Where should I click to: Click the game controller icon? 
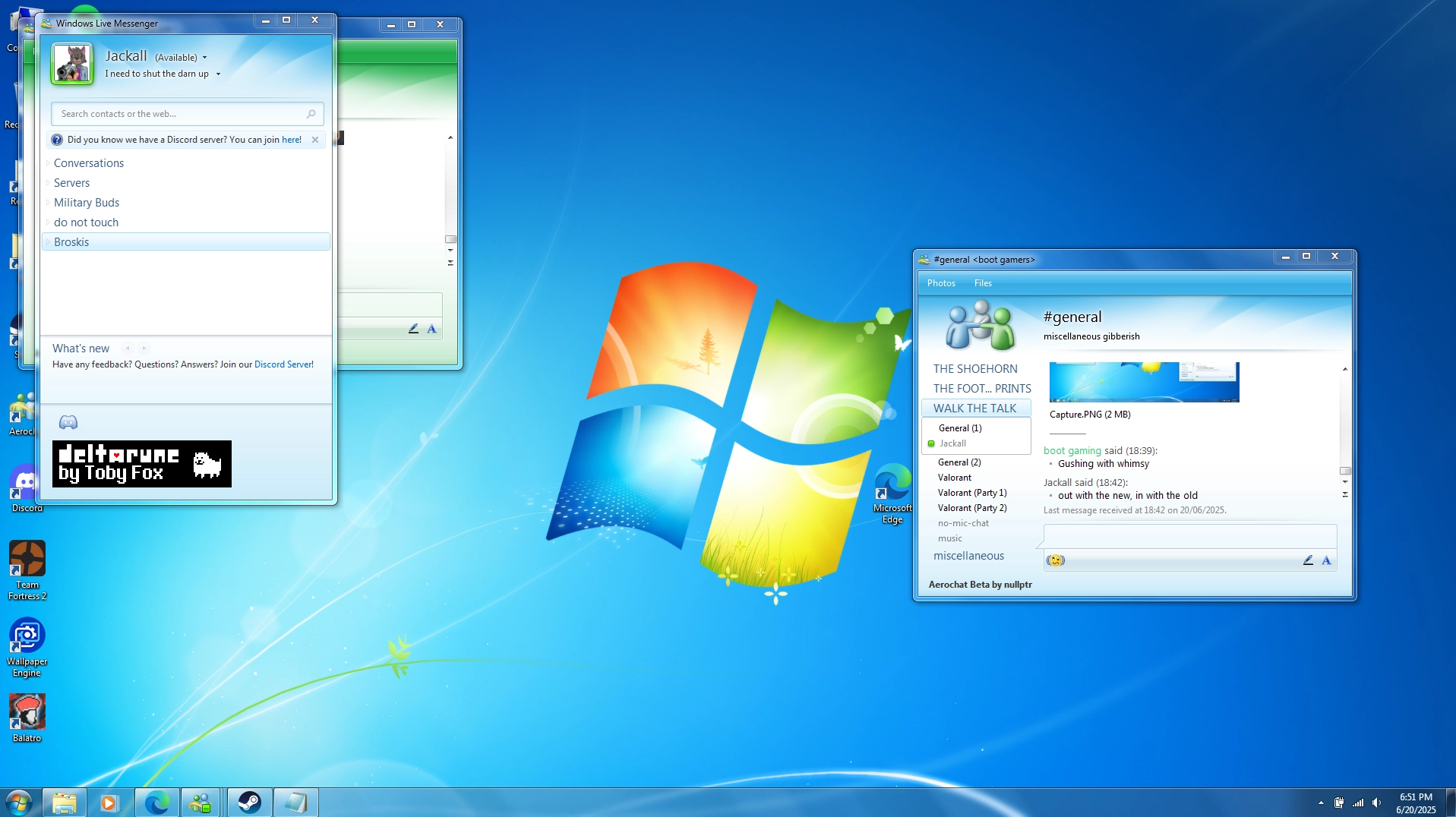(68, 422)
